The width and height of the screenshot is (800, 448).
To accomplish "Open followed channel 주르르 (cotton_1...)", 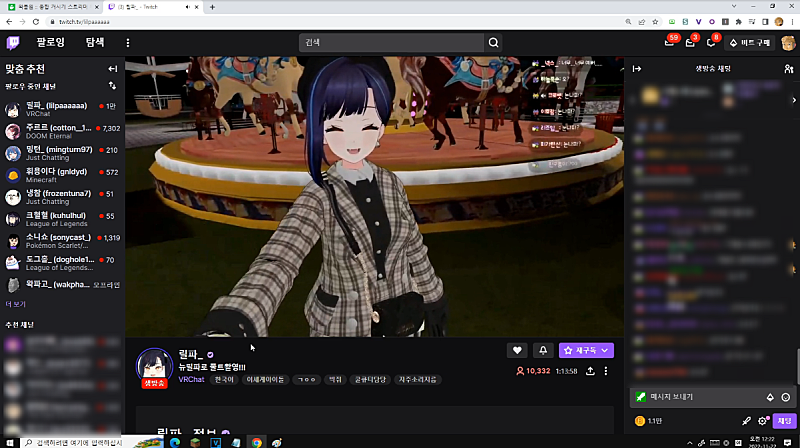I will coord(62,131).
